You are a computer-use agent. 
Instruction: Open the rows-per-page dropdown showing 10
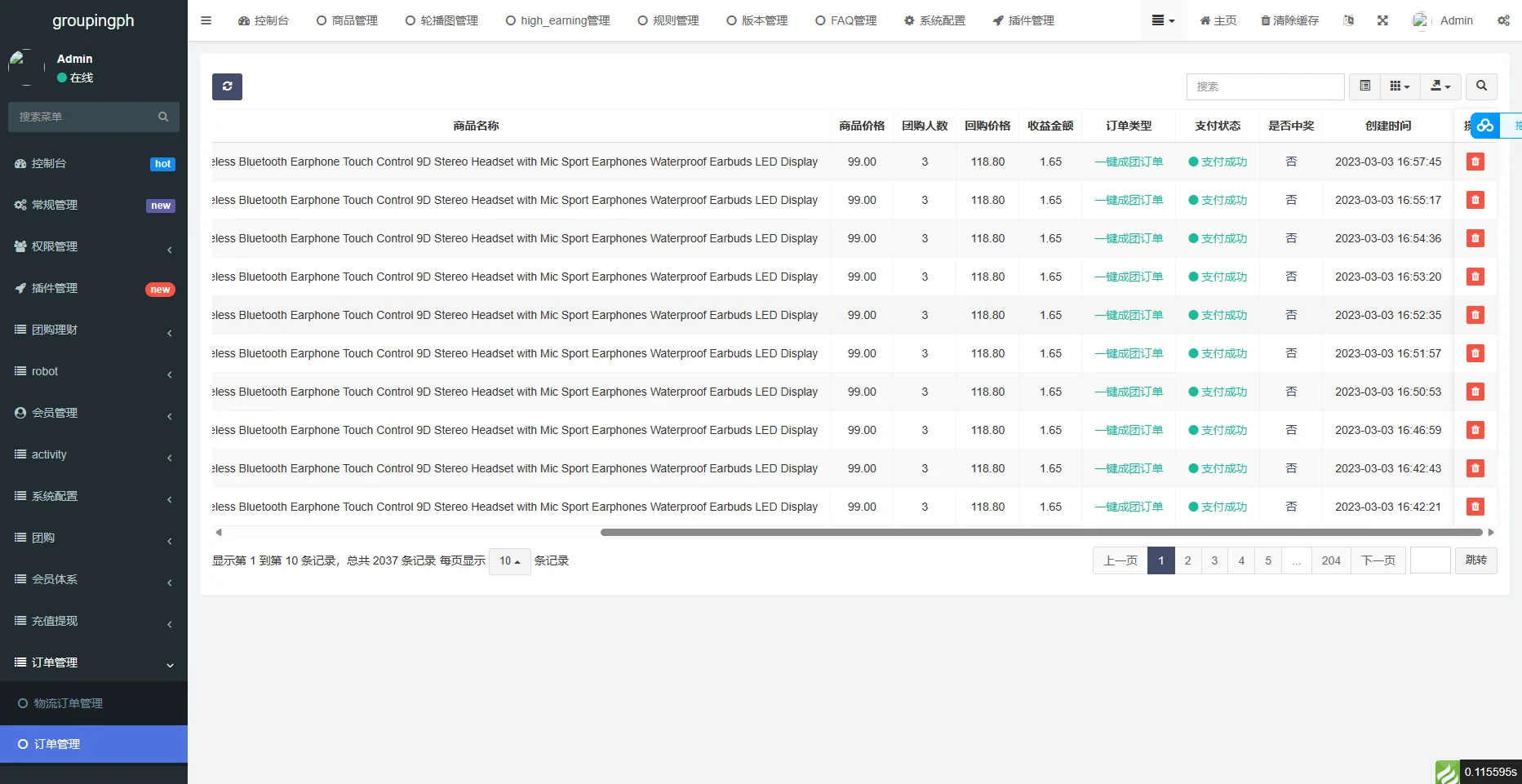[x=509, y=561]
